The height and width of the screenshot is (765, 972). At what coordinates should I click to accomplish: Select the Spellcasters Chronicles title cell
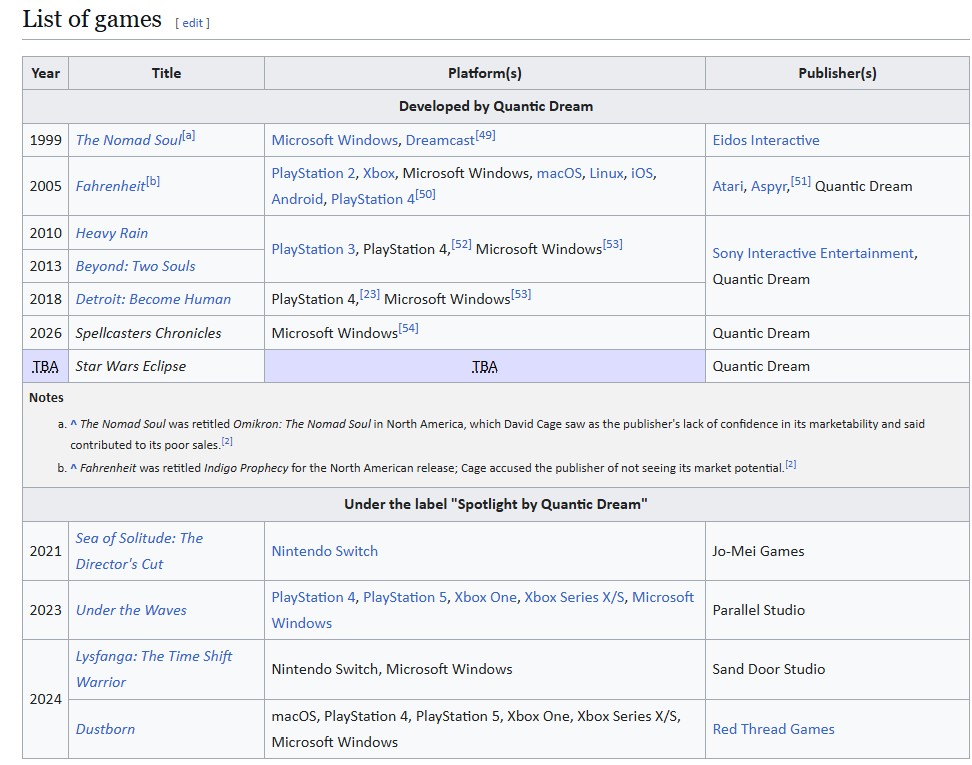[166, 333]
